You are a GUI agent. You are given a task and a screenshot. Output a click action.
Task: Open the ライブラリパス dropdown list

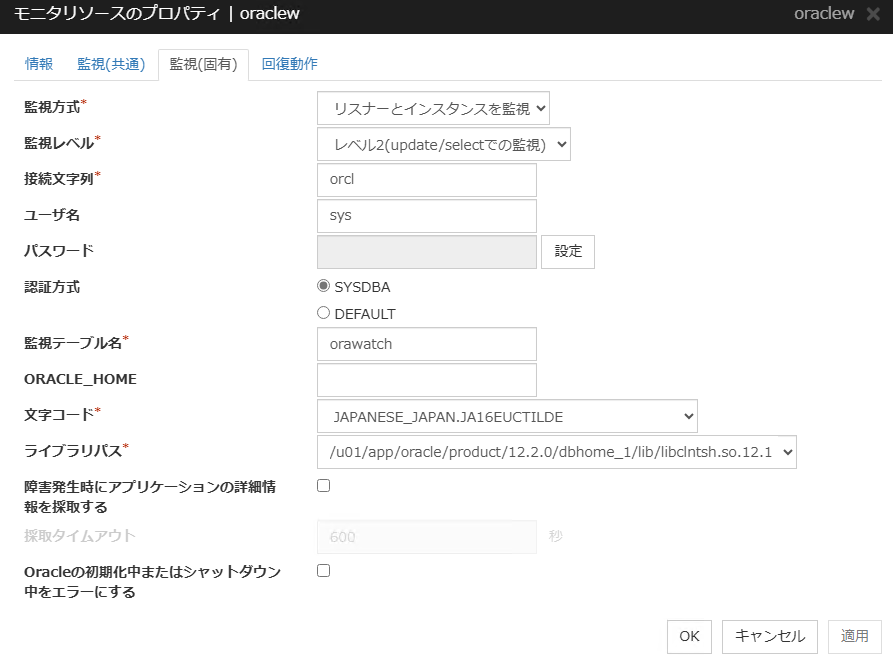[x=557, y=452]
